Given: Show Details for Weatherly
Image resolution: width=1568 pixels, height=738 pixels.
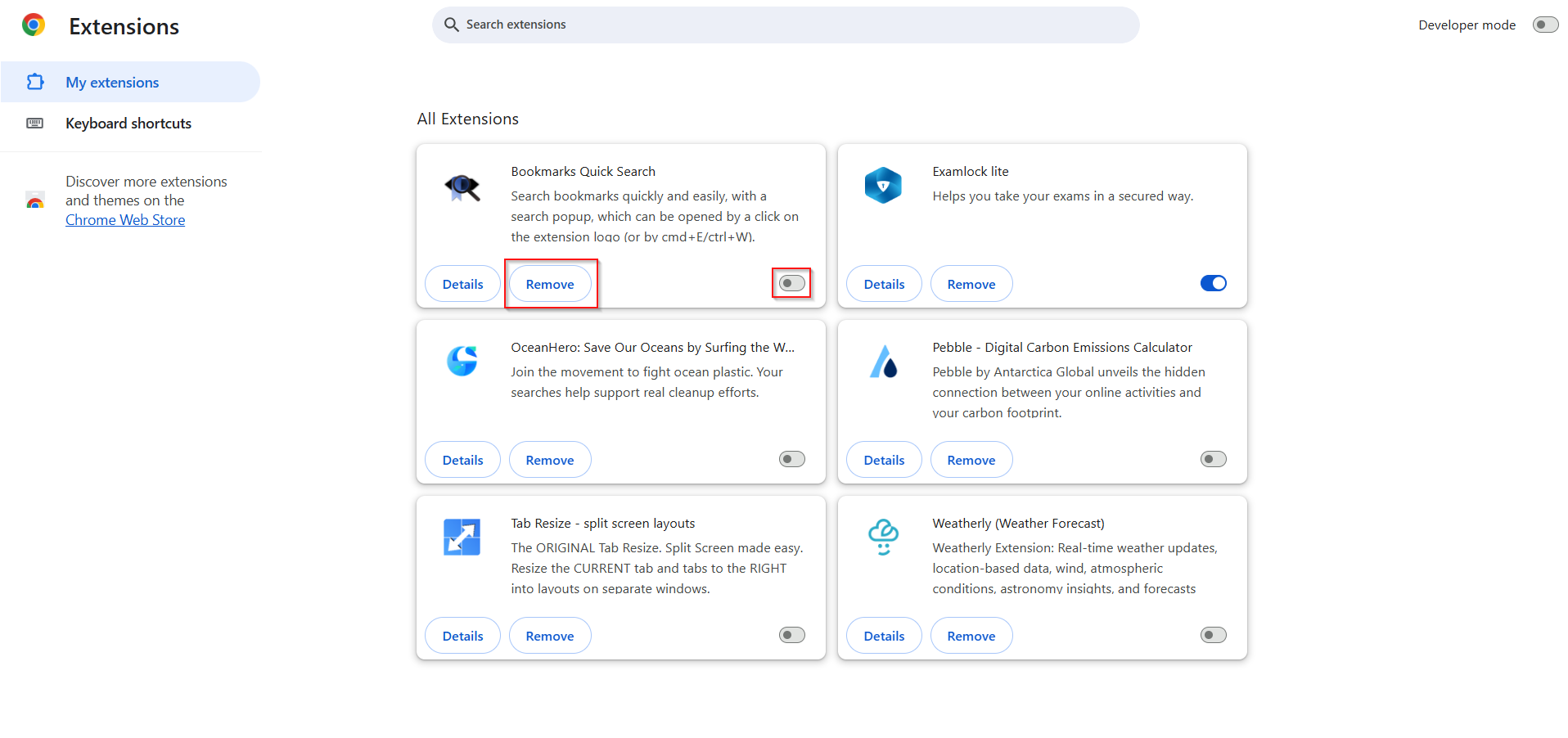Looking at the screenshot, I should pyautogui.click(x=884, y=636).
